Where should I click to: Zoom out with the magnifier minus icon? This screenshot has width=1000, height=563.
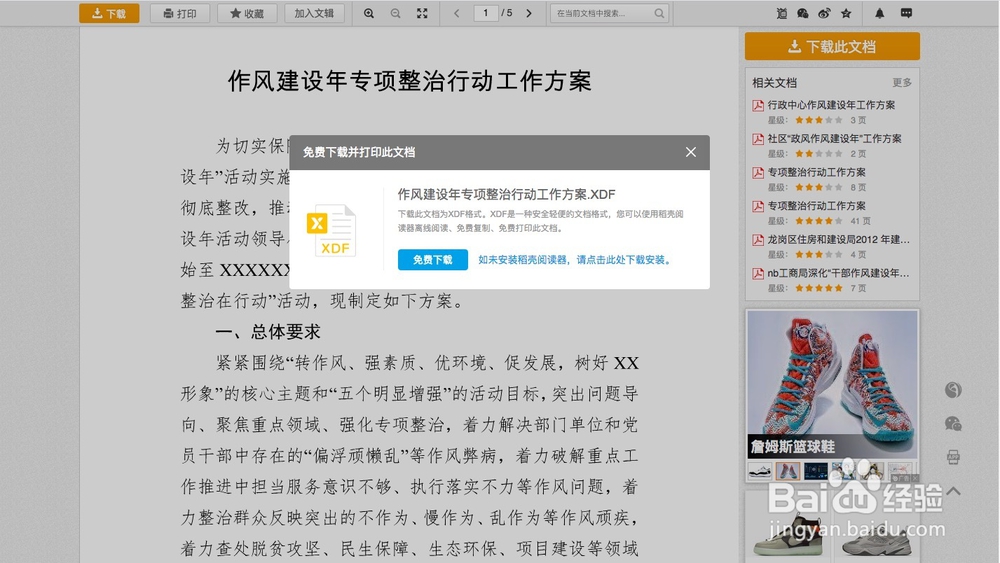click(x=395, y=13)
